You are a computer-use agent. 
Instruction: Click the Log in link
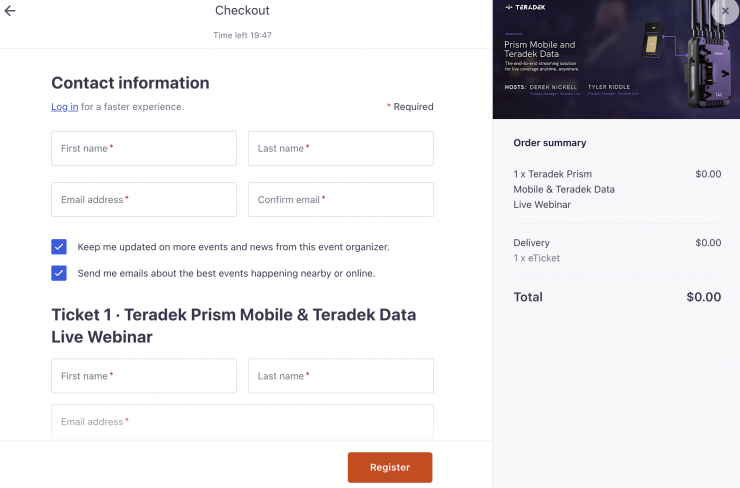point(65,107)
